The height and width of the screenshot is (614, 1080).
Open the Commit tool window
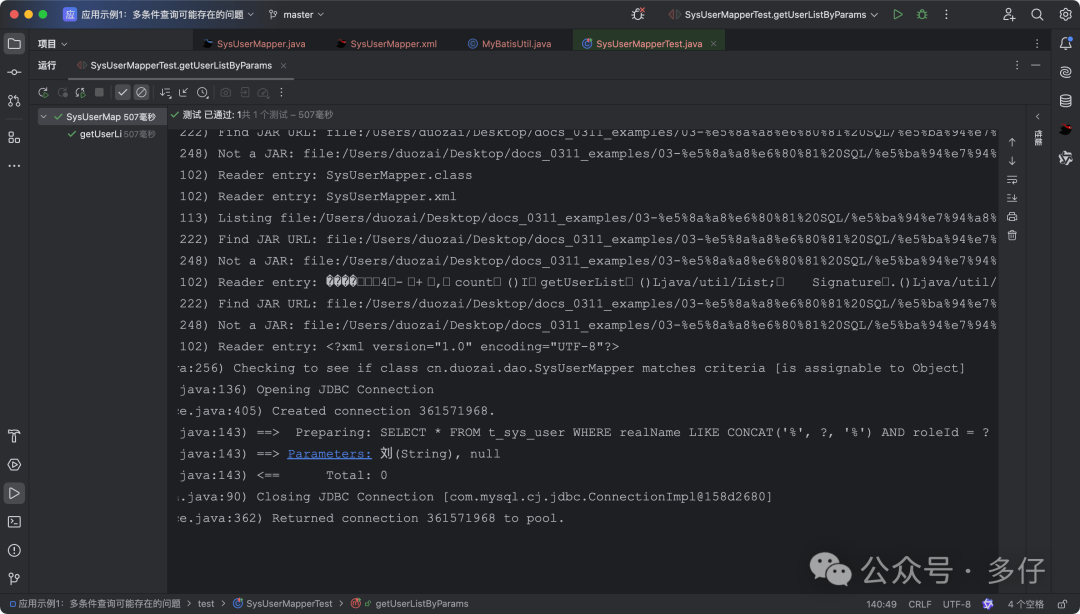click(14, 72)
